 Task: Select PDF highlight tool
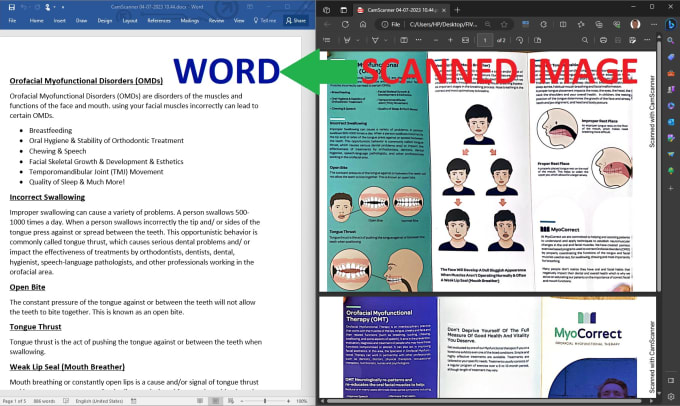(347, 40)
